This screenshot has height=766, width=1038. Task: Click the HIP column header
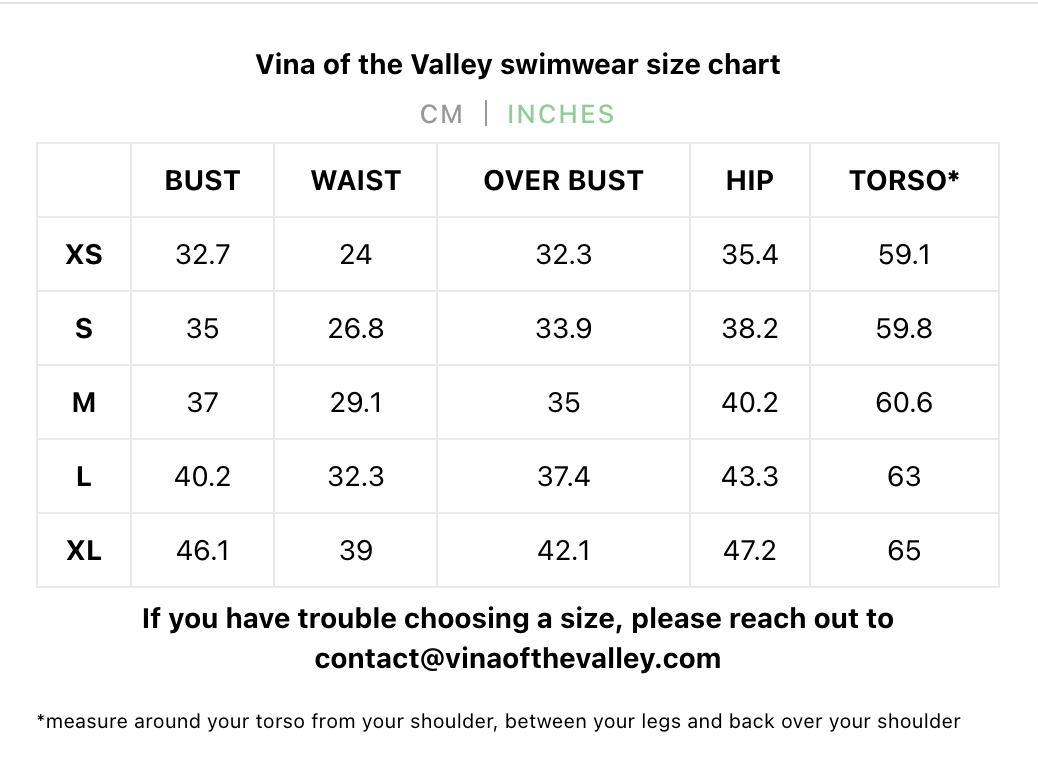(x=749, y=180)
